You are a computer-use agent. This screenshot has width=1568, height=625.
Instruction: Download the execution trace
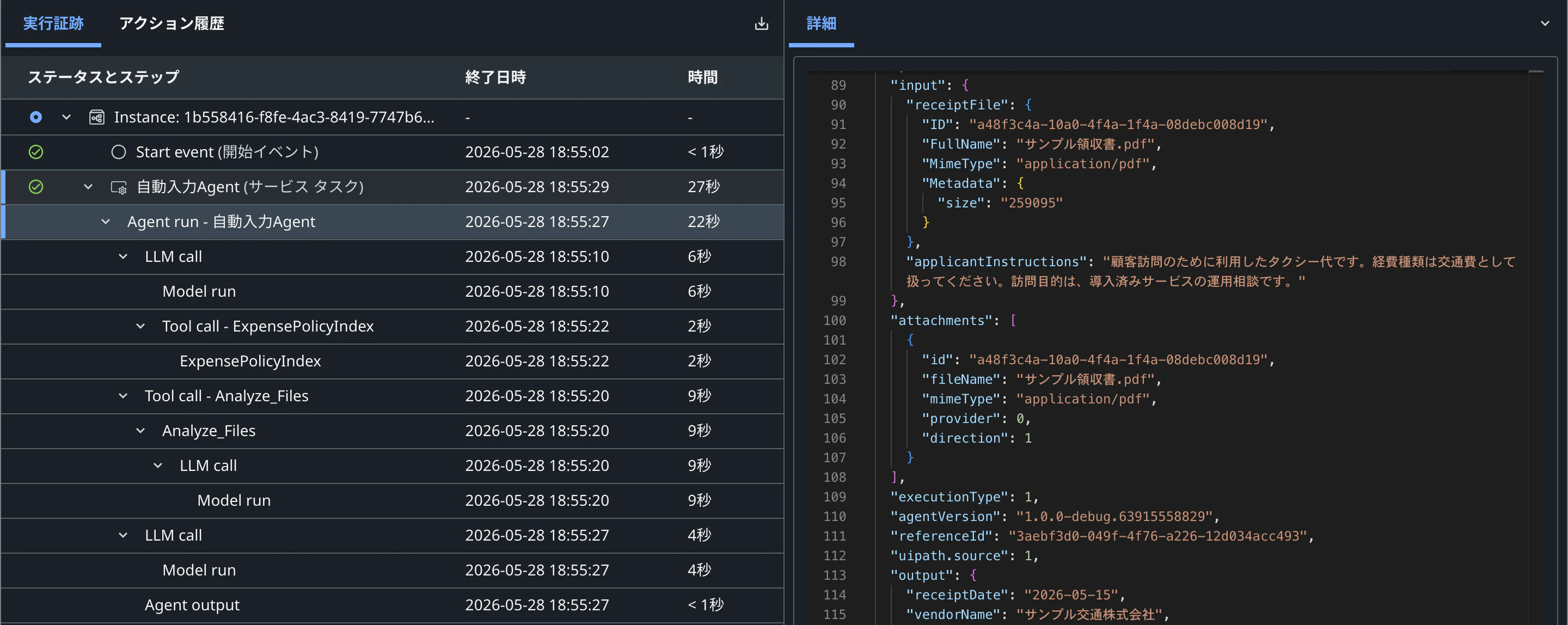click(x=761, y=24)
